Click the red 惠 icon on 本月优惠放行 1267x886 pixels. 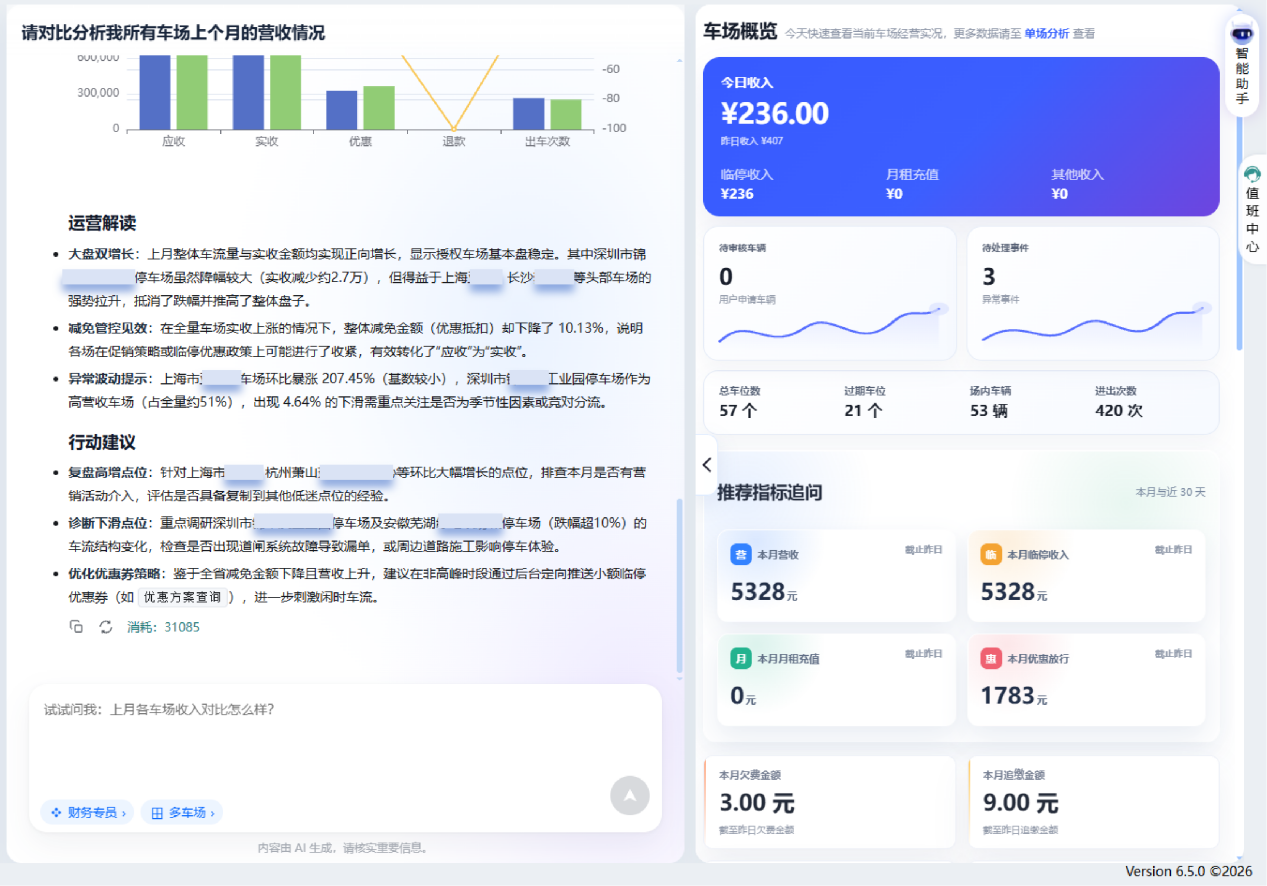991,659
